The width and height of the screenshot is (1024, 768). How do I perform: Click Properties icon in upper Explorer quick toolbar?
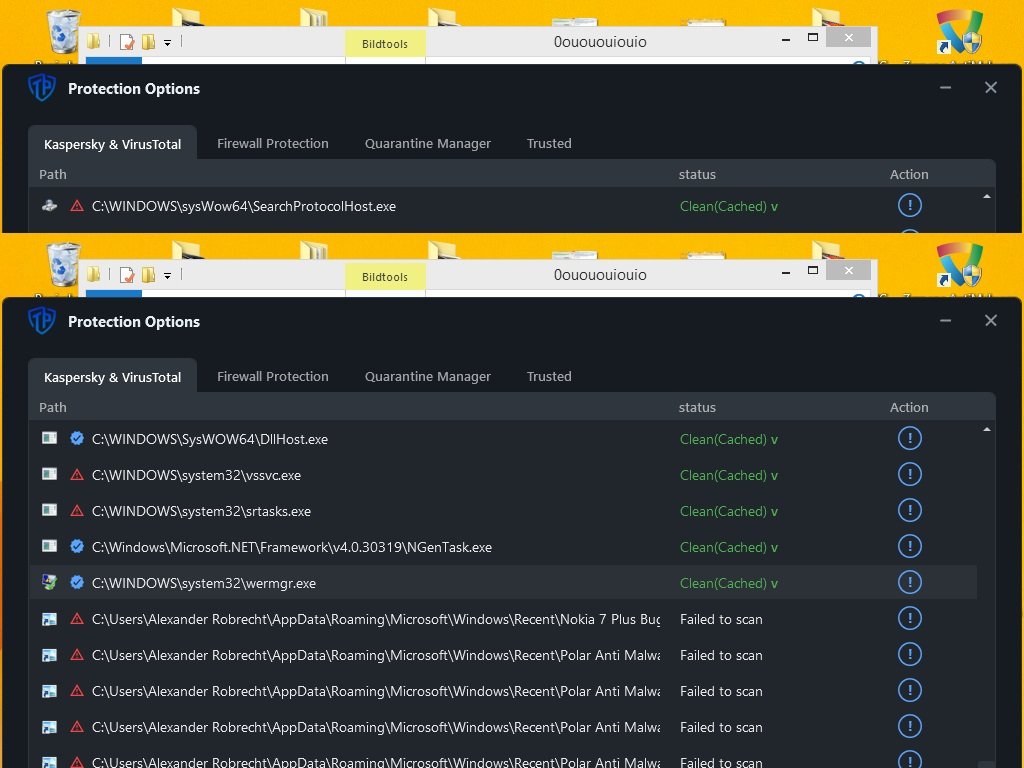coord(127,42)
